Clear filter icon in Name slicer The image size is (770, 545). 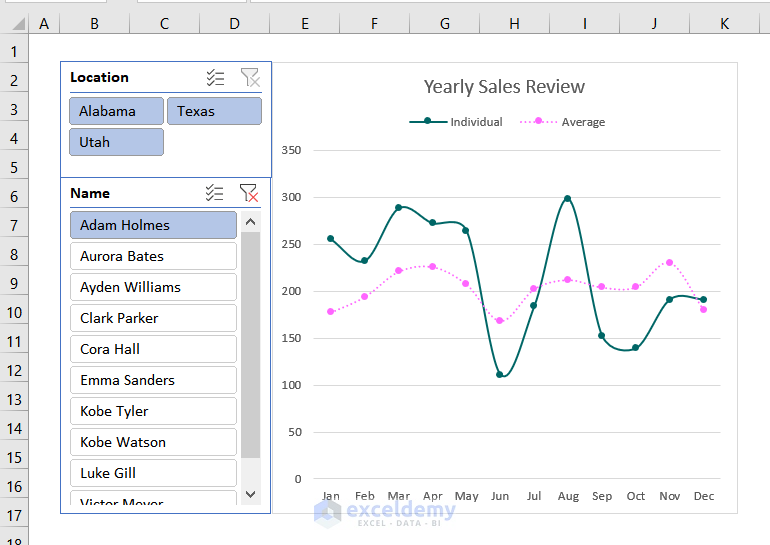coord(249,193)
